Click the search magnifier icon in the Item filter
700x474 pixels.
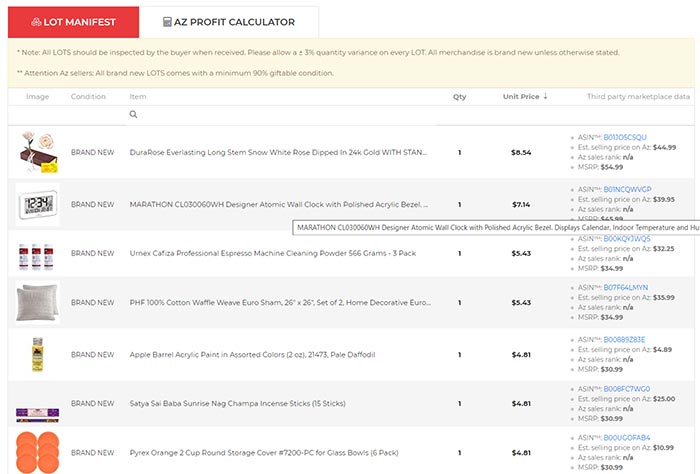pos(133,115)
